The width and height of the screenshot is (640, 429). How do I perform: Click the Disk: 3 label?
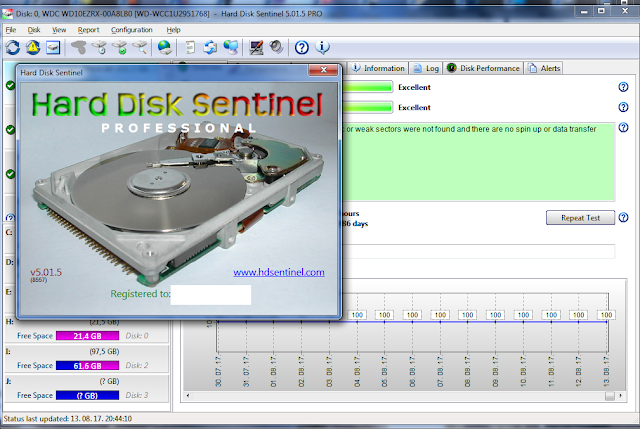tap(137, 395)
